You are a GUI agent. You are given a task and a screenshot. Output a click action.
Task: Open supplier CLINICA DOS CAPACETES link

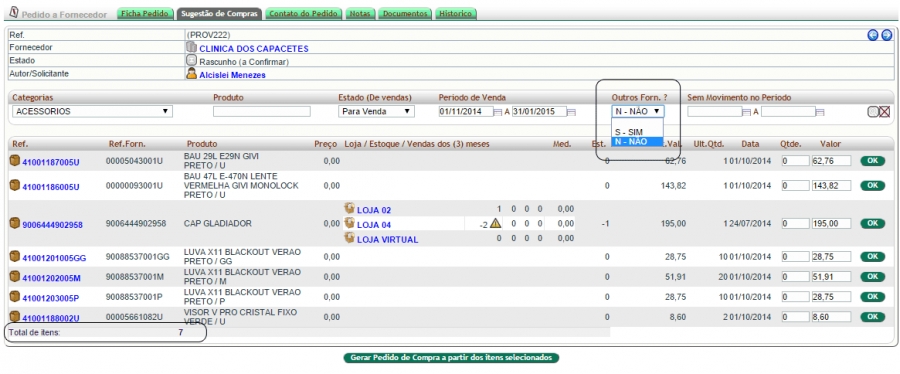click(254, 49)
